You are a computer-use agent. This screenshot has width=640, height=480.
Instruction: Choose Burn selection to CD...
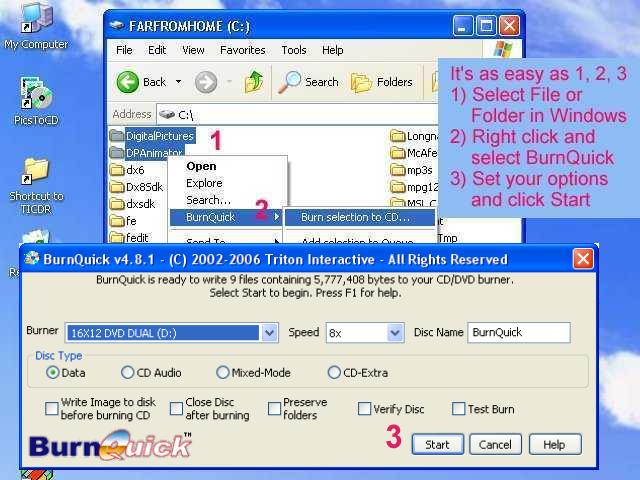point(360,217)
